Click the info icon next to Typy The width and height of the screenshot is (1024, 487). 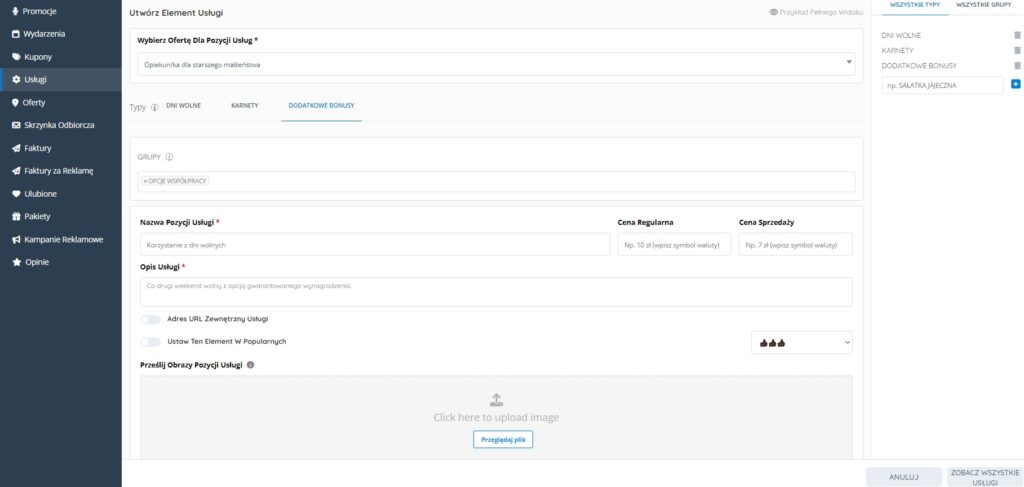pos(155,106)
